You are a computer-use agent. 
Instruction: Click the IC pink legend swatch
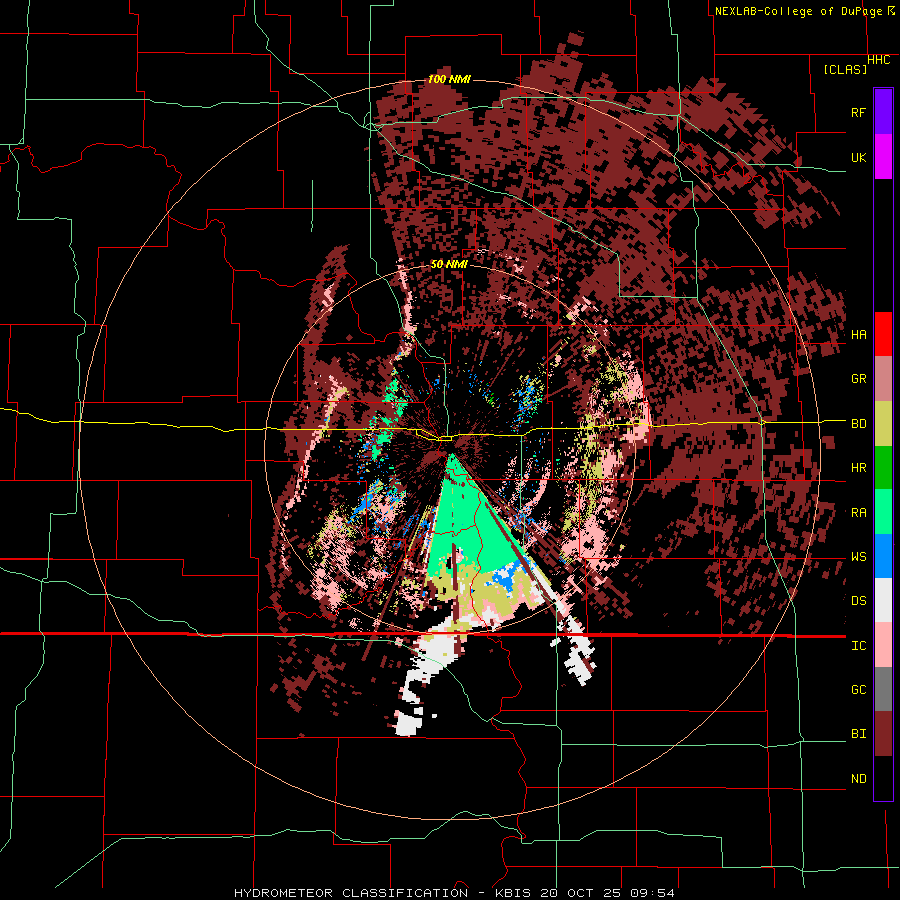(883, 645)
